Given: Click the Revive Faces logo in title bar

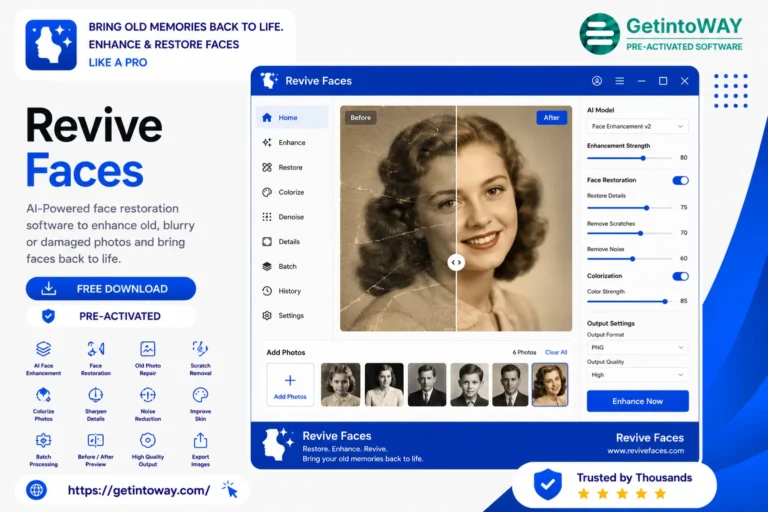Looking at the screenshot, I should pyautogui.click(x=269, y=80).
